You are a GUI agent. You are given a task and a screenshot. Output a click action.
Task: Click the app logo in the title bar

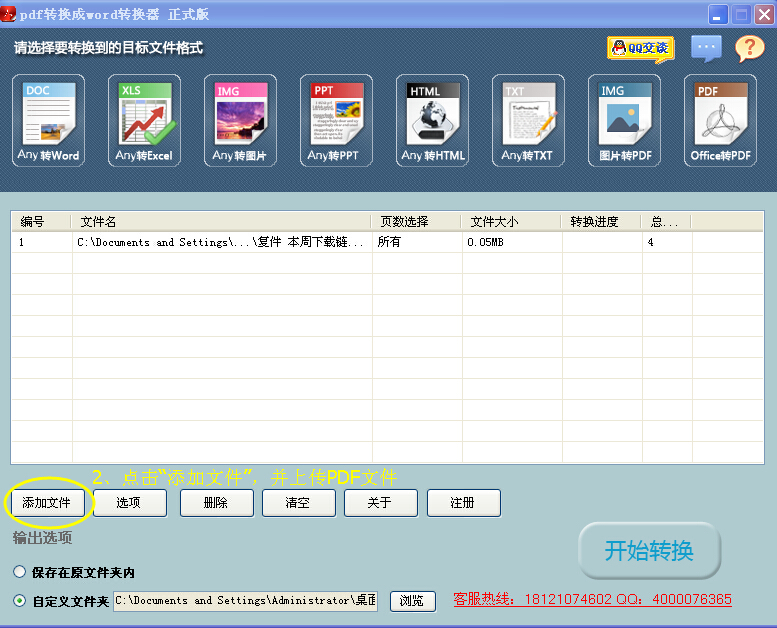8,14
